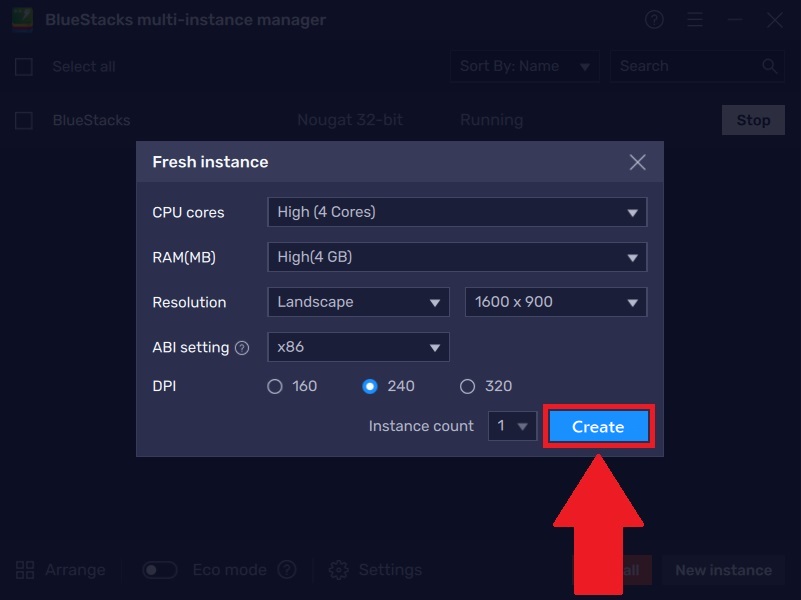This screenshot has height=600, width=801.
Task: Click the Arrange grid icon
Action: pyautogui.click(x=25, y=570)
